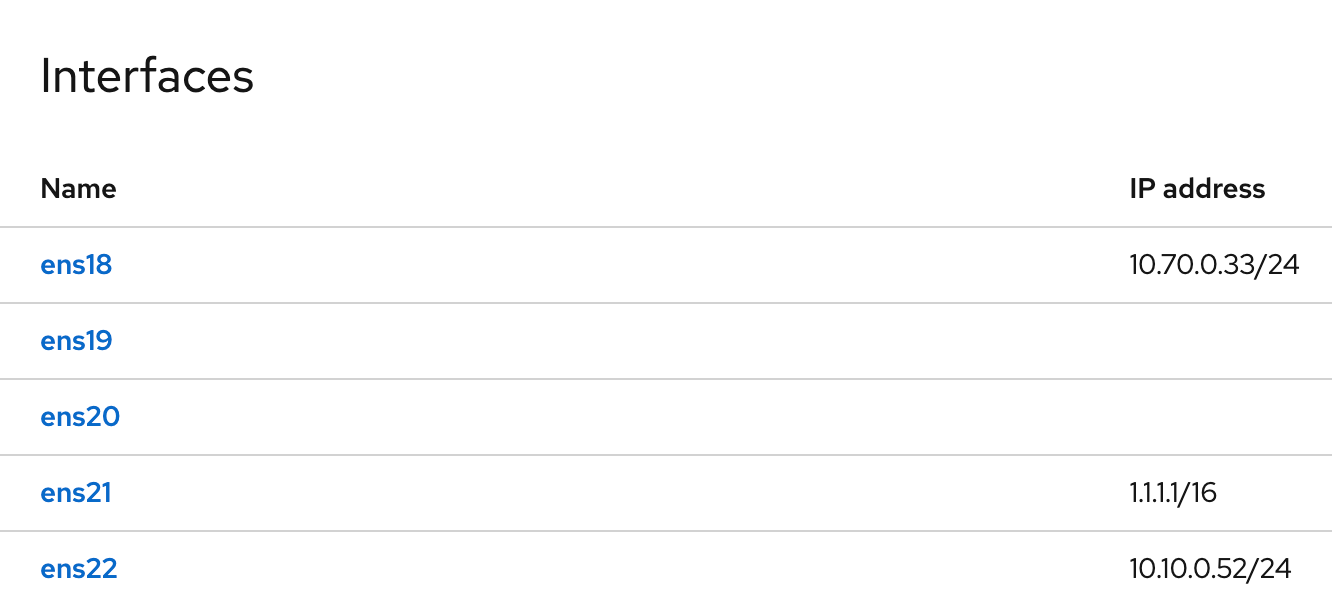The width and height of the screenshot is (1332, 600).
Task: View the ens22 interface link
Action: click(x=79, y=569)
